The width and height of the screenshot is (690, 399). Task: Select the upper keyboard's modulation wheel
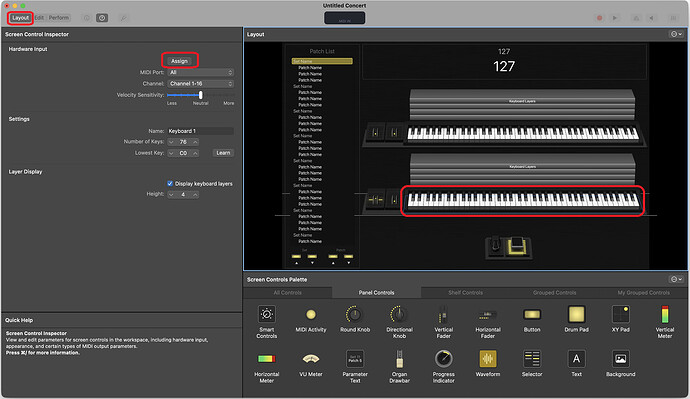pyautogui.click(x=394, y=132)
